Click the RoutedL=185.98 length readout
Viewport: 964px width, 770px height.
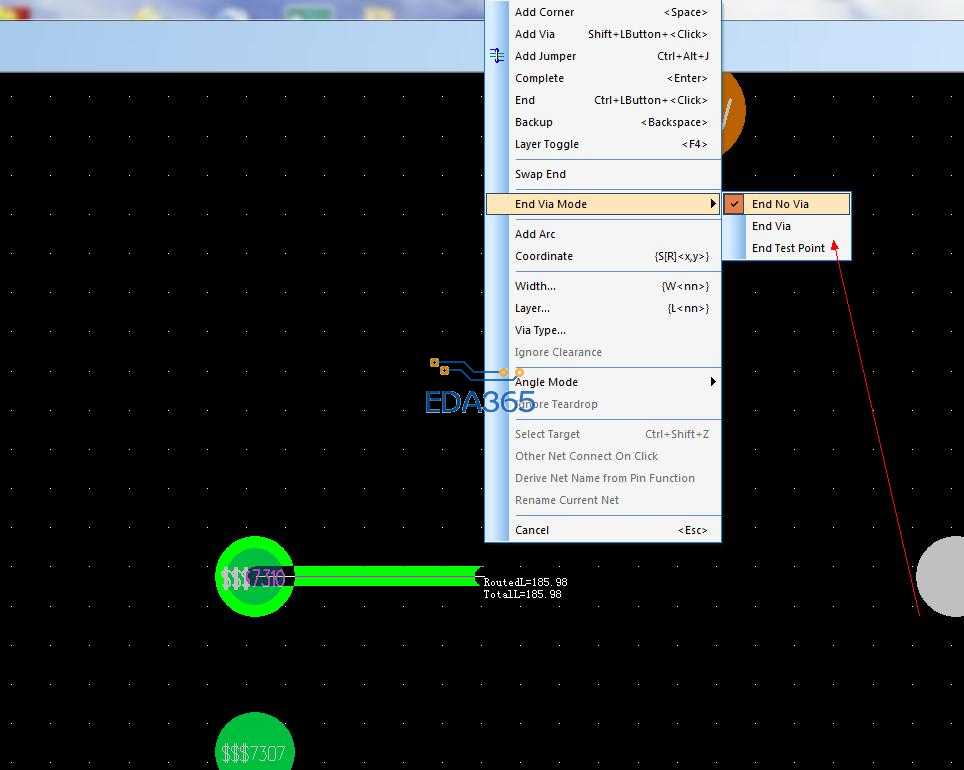526,582
